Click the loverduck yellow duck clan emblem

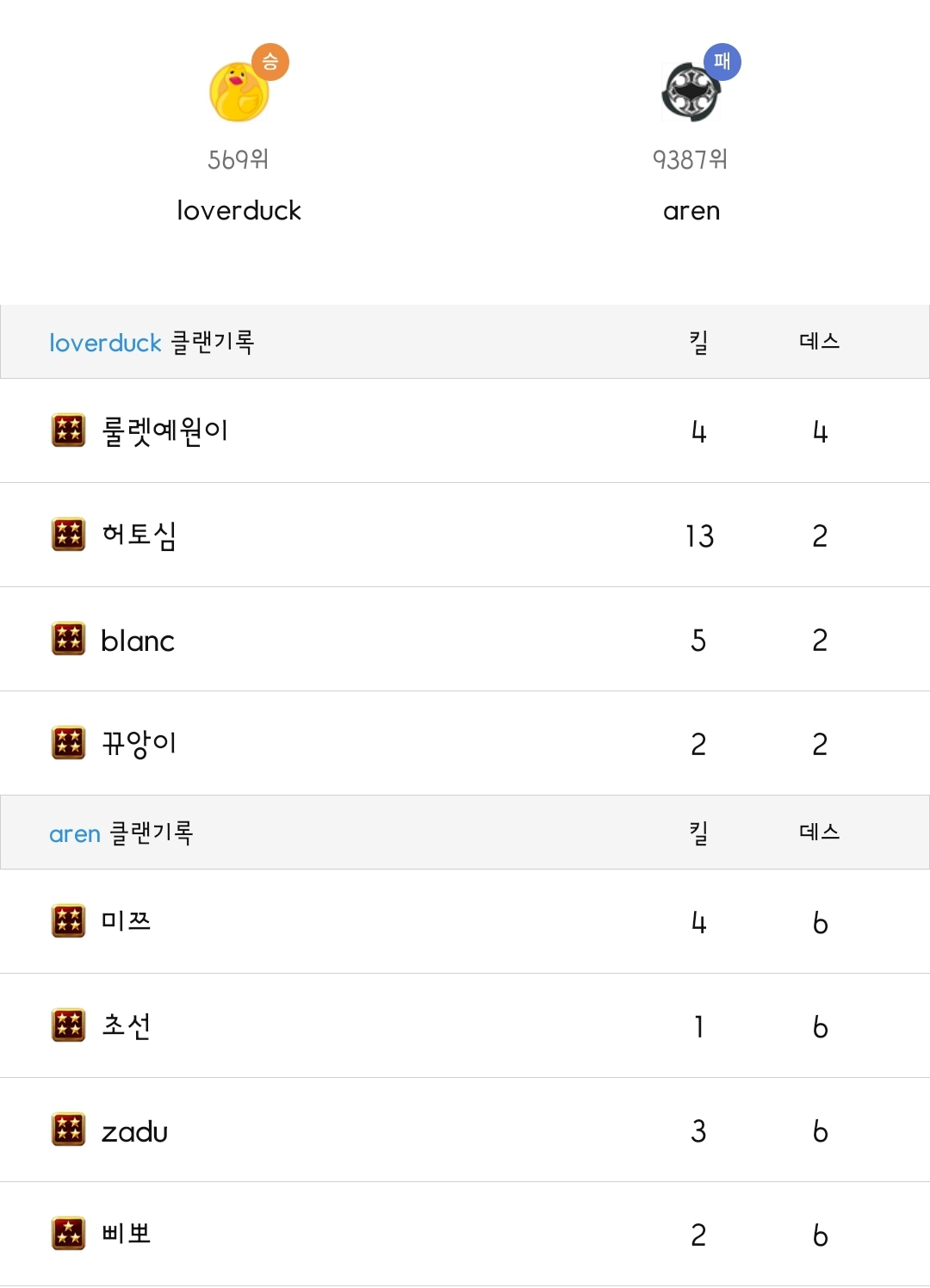[x=239, y=92]
